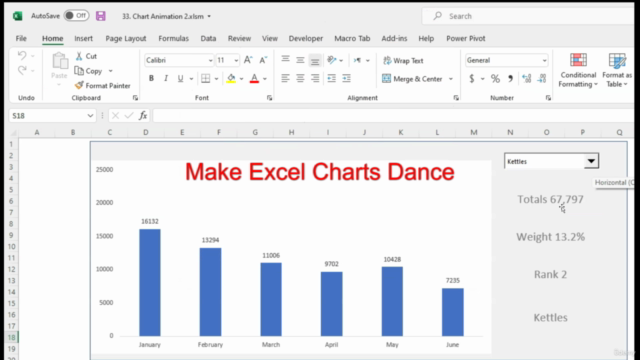Select column D header
Image resolution: width=640 pixels, height=360 pixels.
[x=146, y=132]
